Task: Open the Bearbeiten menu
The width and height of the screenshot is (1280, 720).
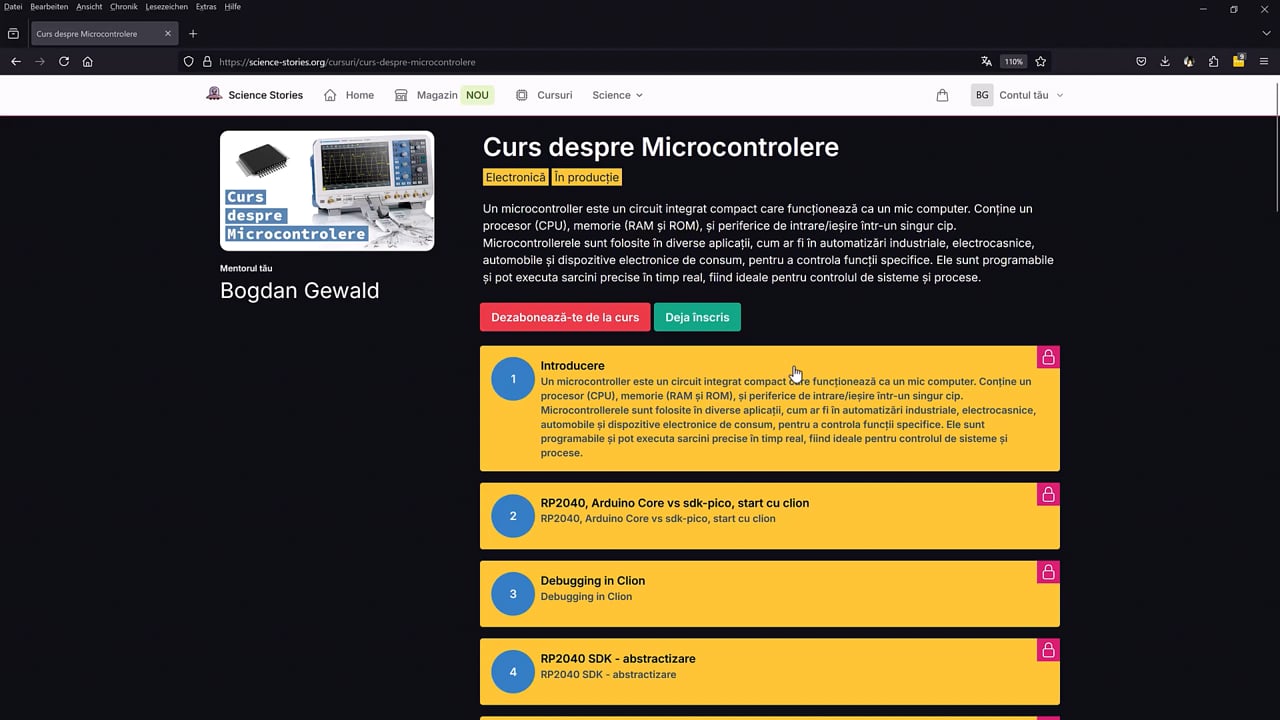Action: pyautogui.click(x=49, y=7)
